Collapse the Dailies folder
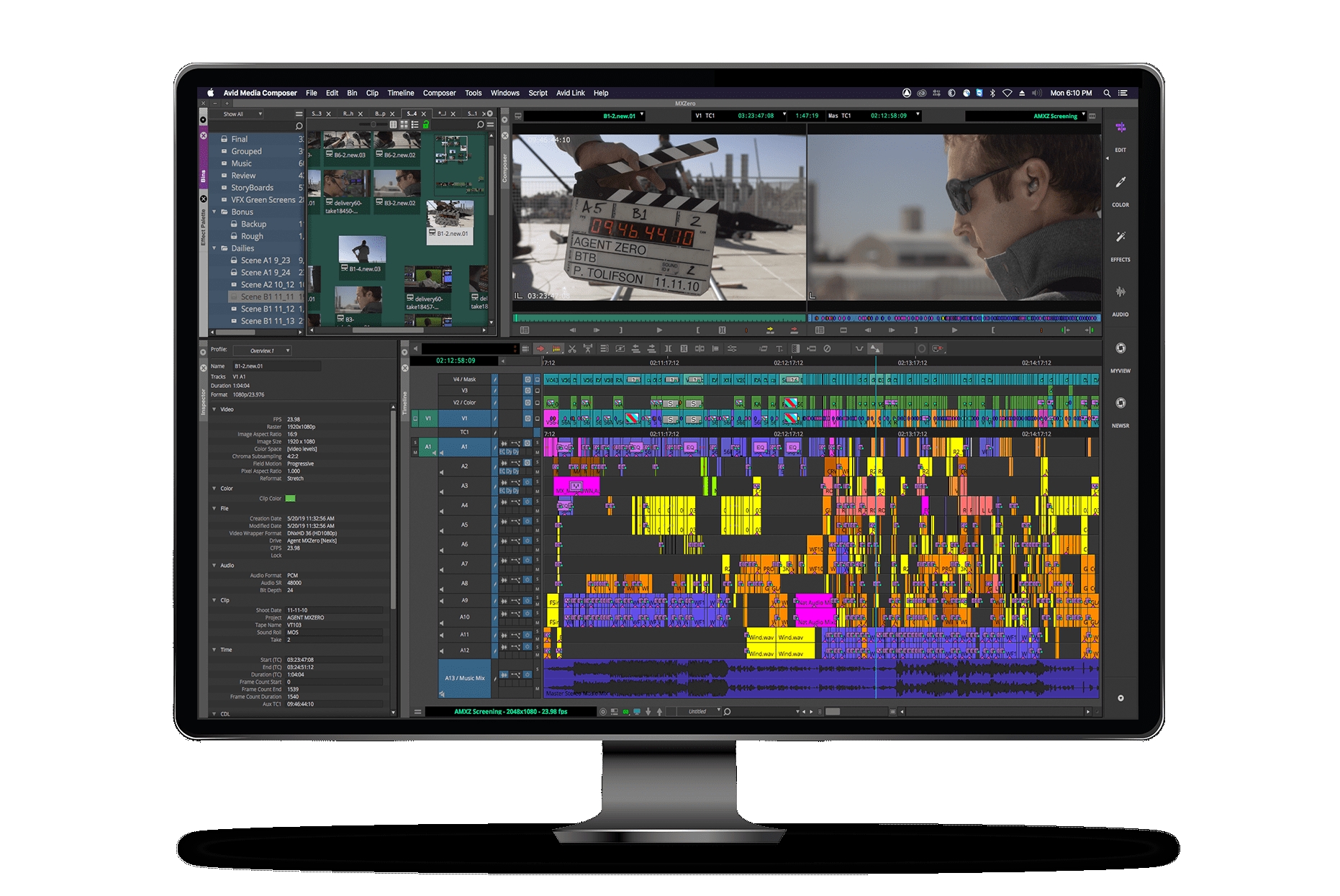 (x=214, y=248)
